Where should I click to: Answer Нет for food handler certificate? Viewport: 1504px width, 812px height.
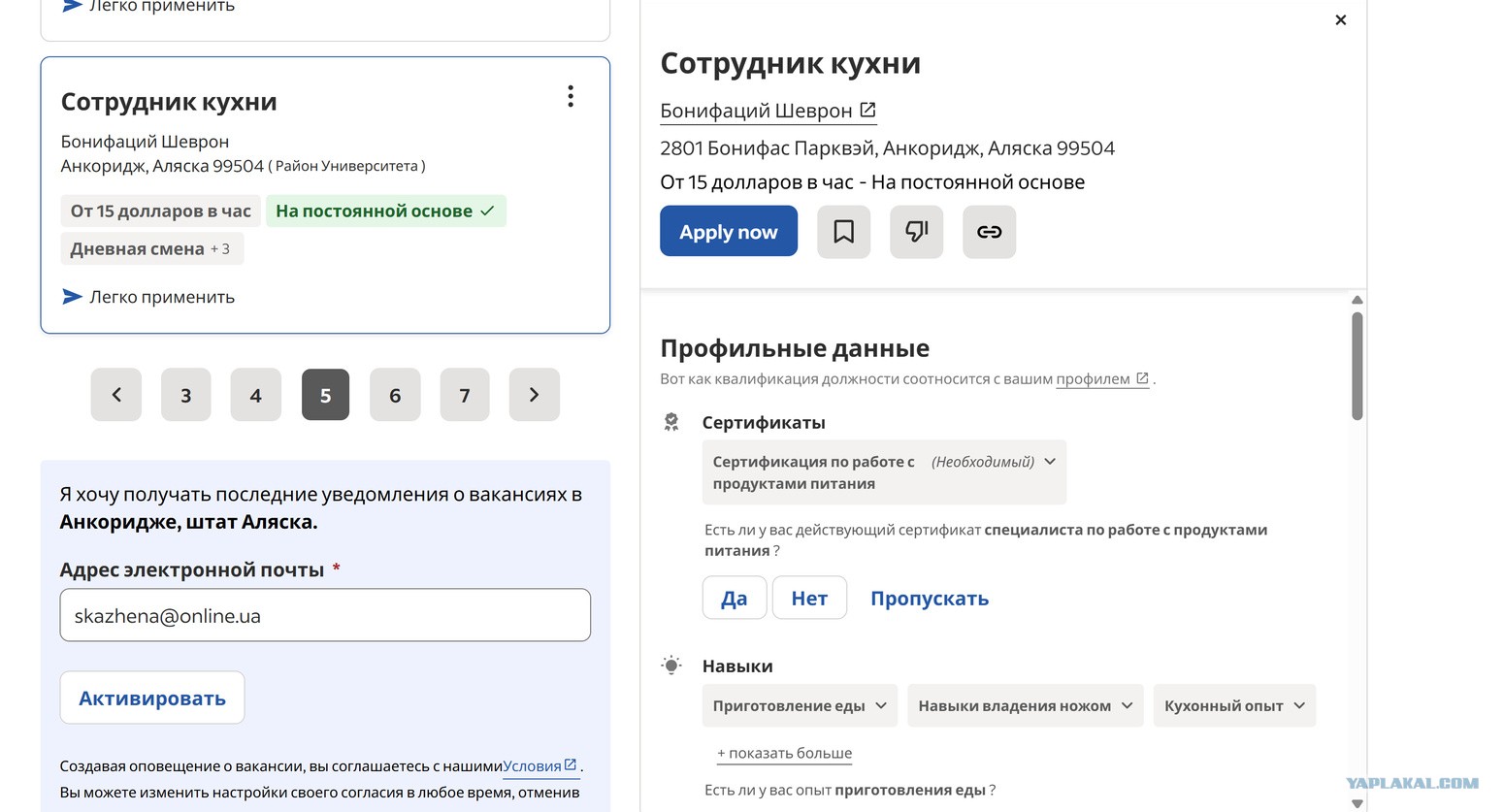coord(809,598)
